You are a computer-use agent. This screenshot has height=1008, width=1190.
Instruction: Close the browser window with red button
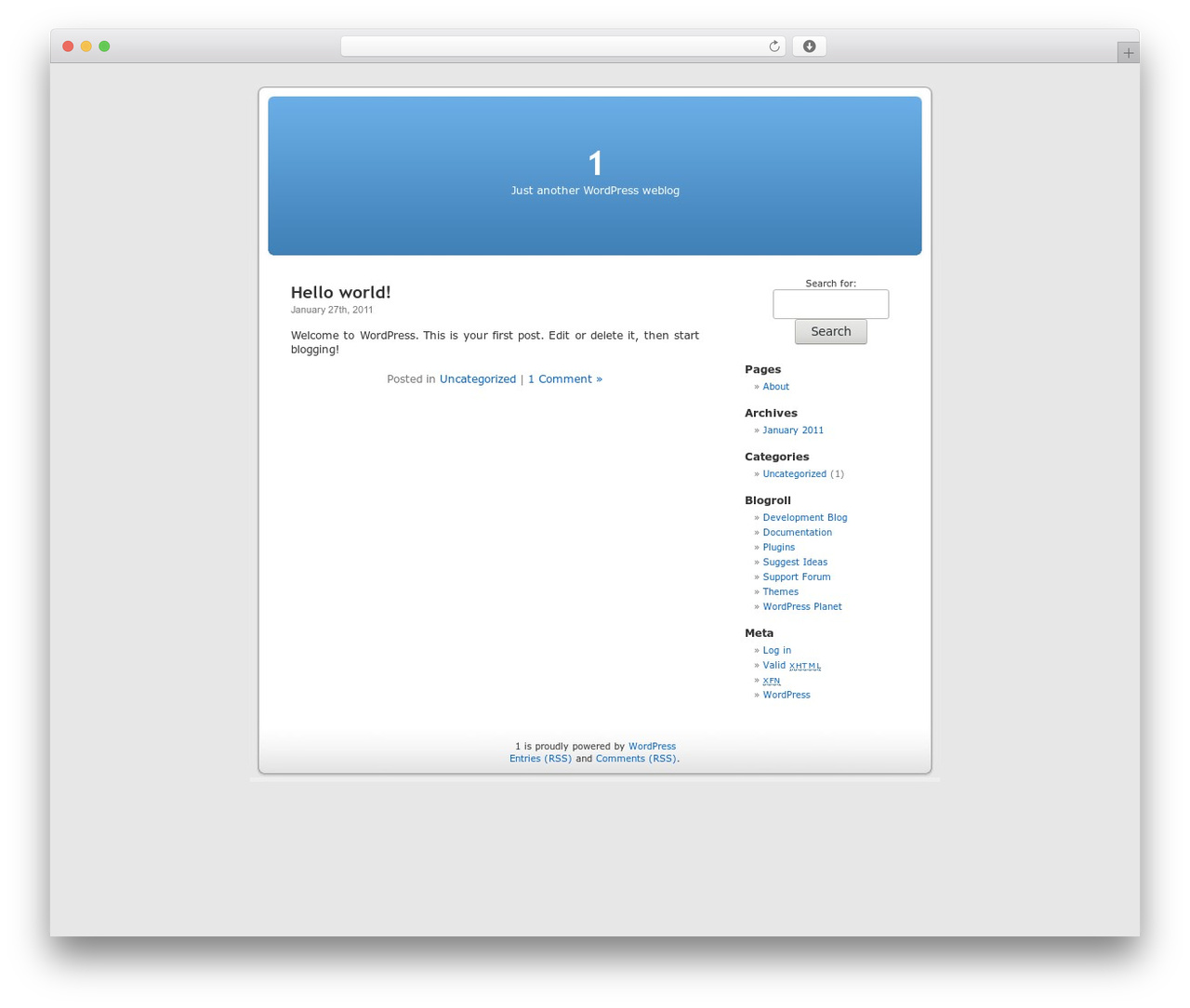(68, 46)
